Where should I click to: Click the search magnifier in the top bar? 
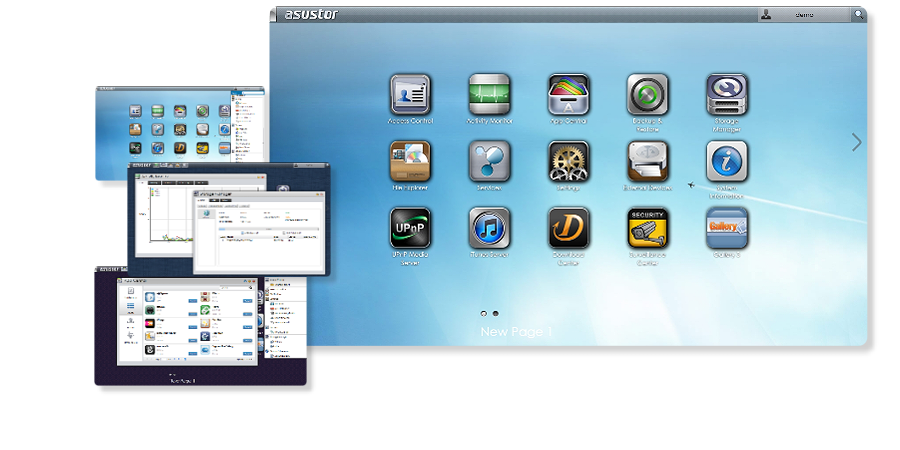[858, 15]
